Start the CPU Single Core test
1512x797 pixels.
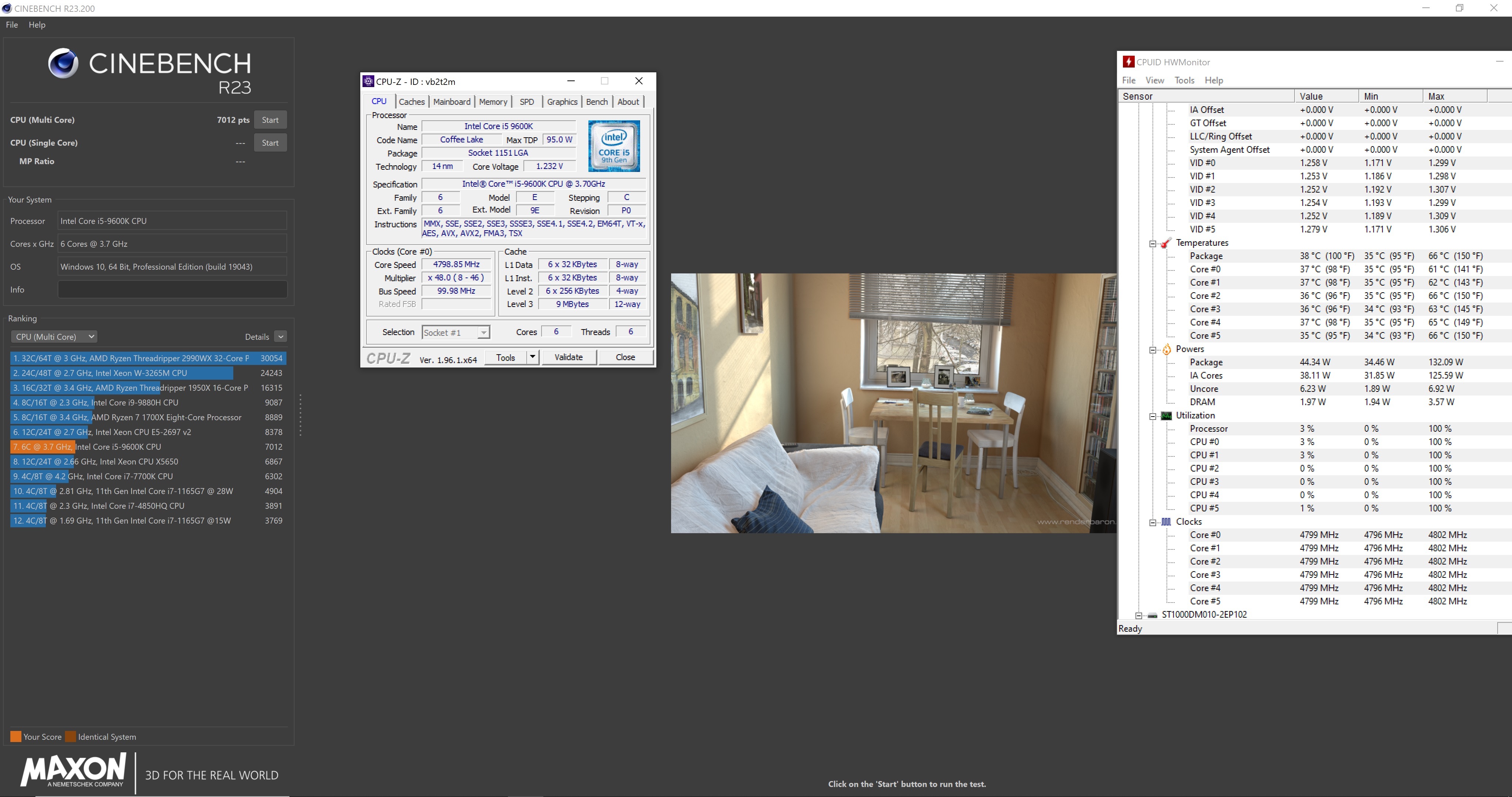pyautogui.click(x=270, y=143)
